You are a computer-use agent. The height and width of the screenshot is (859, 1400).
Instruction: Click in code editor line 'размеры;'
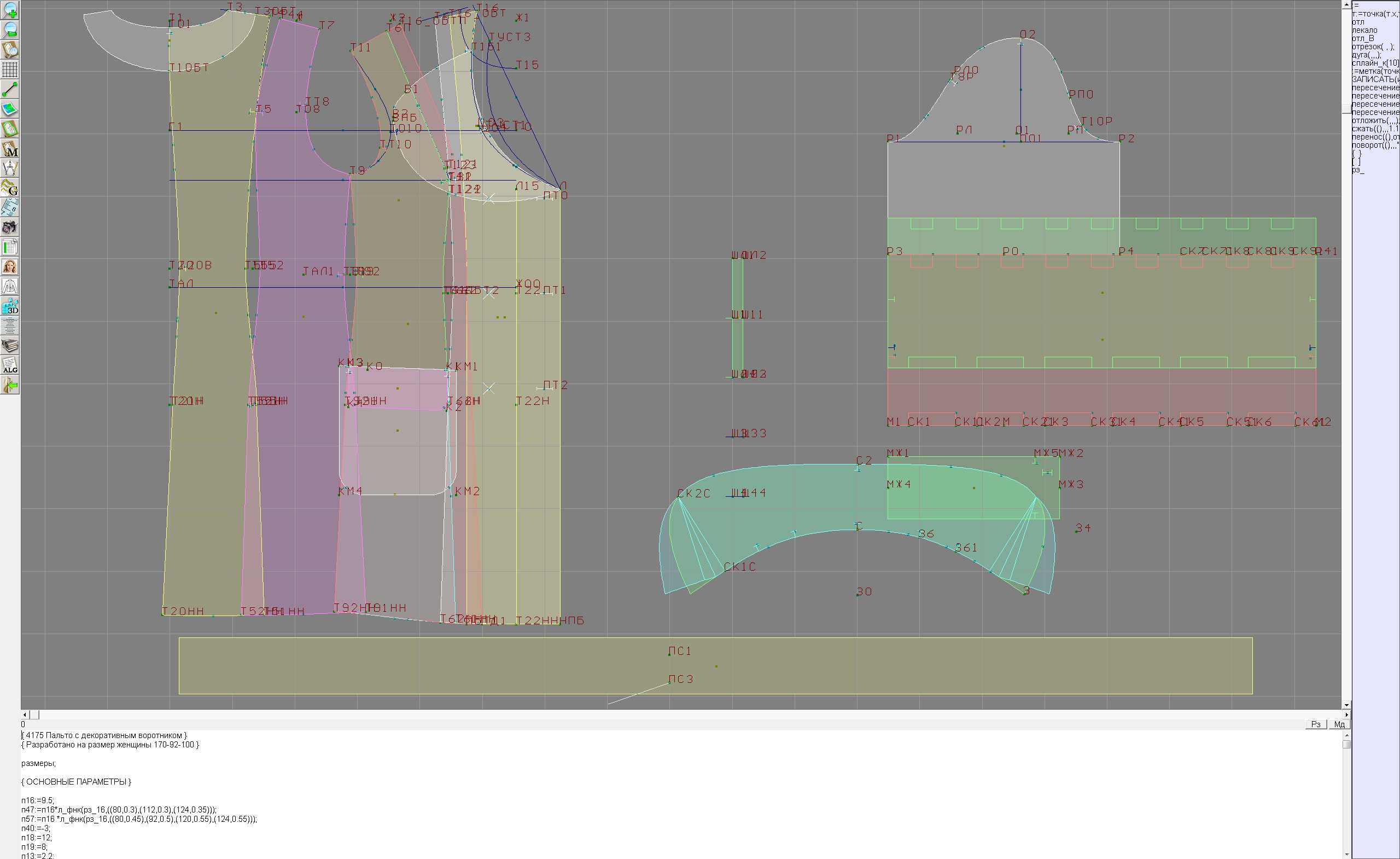(x=39, y=763)
